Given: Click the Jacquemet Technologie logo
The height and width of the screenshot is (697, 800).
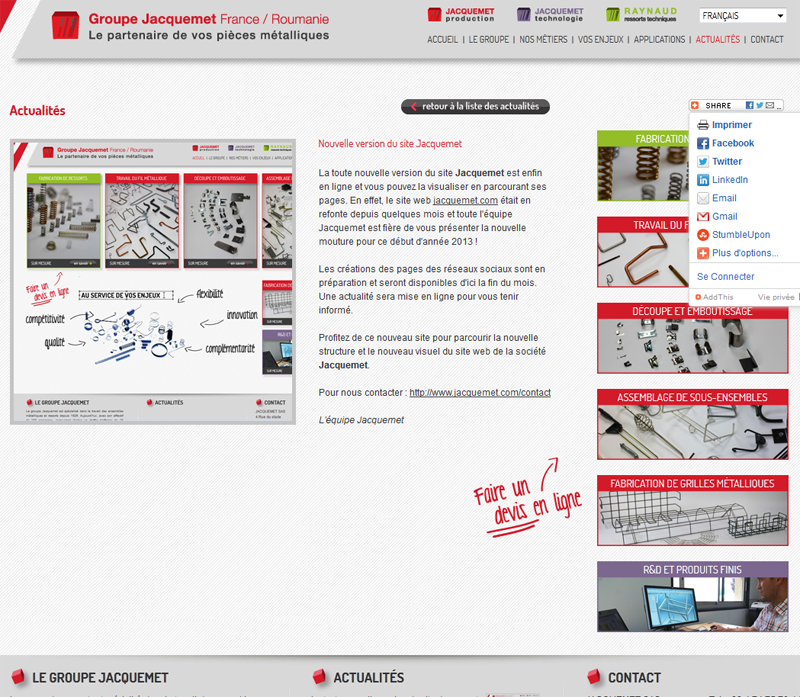Looking at the screenshot, I should coord(550,15).
